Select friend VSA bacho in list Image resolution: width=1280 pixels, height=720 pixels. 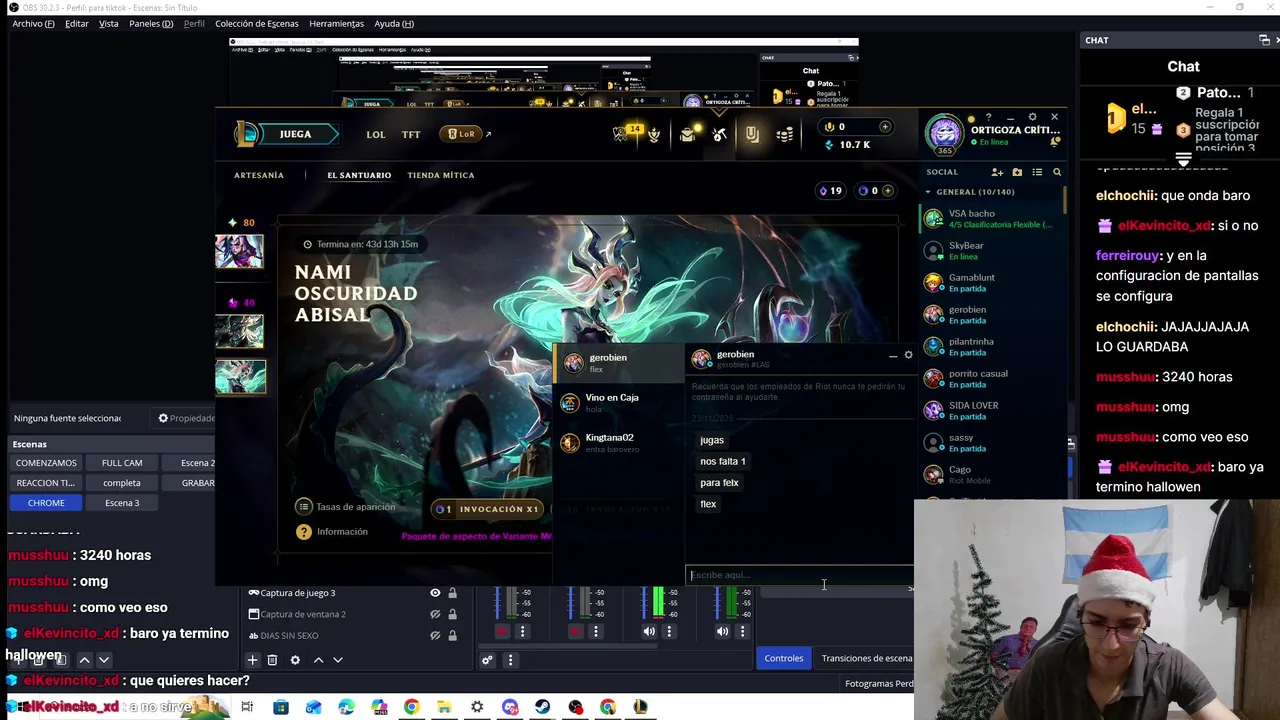[x=990, y=218]
